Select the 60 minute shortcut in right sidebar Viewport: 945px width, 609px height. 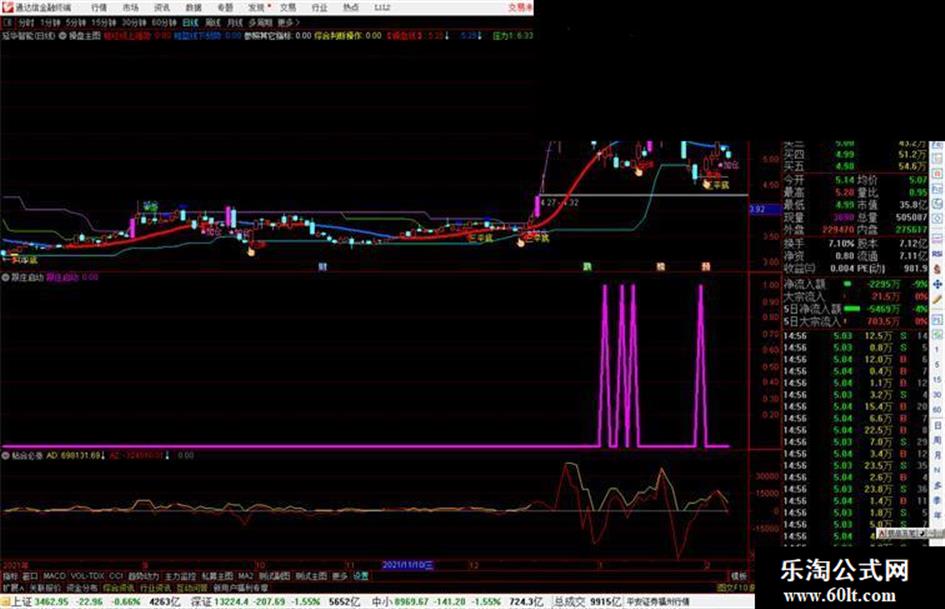click(937, 410)
